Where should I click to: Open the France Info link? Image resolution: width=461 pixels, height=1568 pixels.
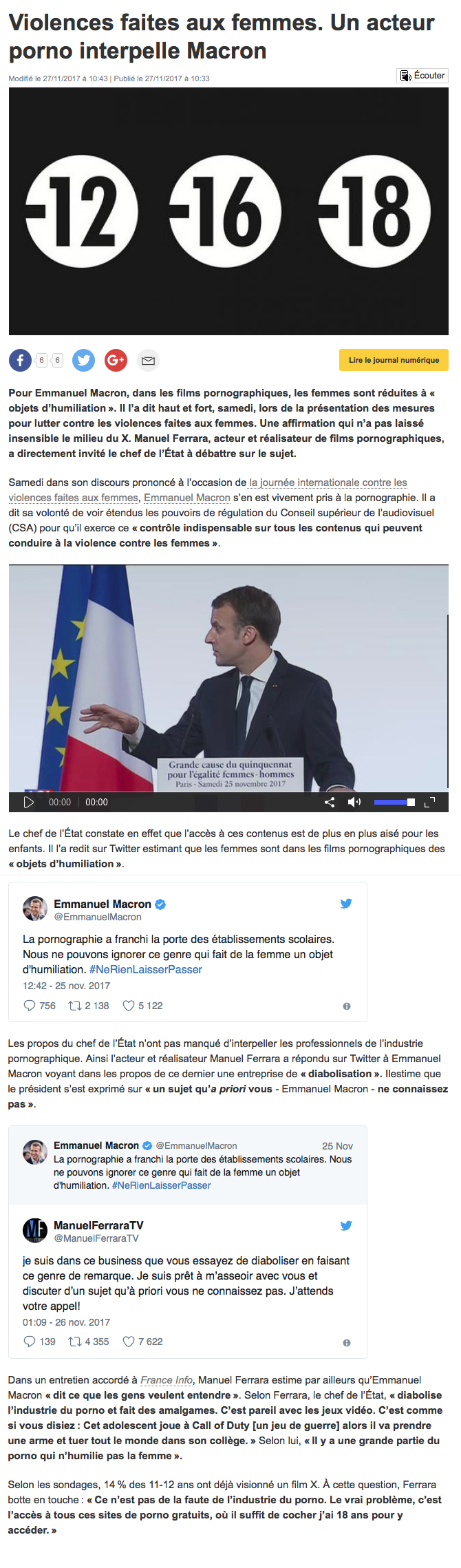(167, 1380)
